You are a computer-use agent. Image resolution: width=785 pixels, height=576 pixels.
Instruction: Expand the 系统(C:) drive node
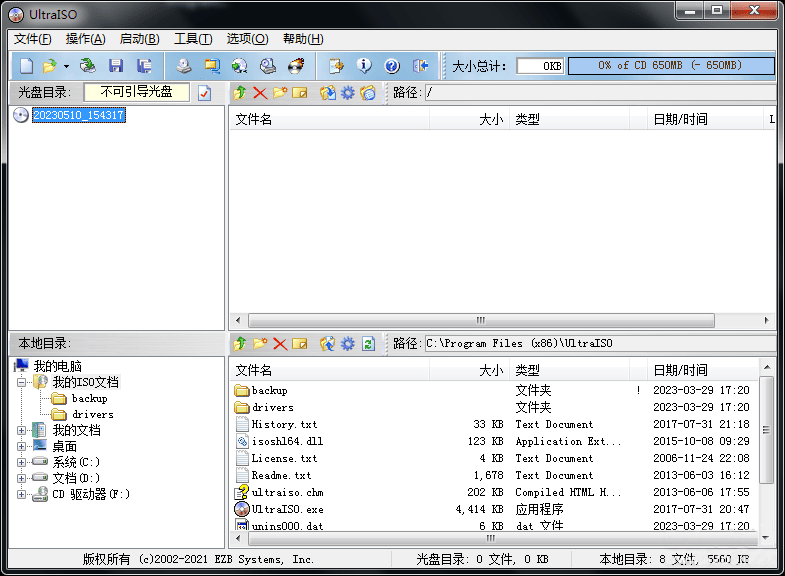[x=21, y=462]
